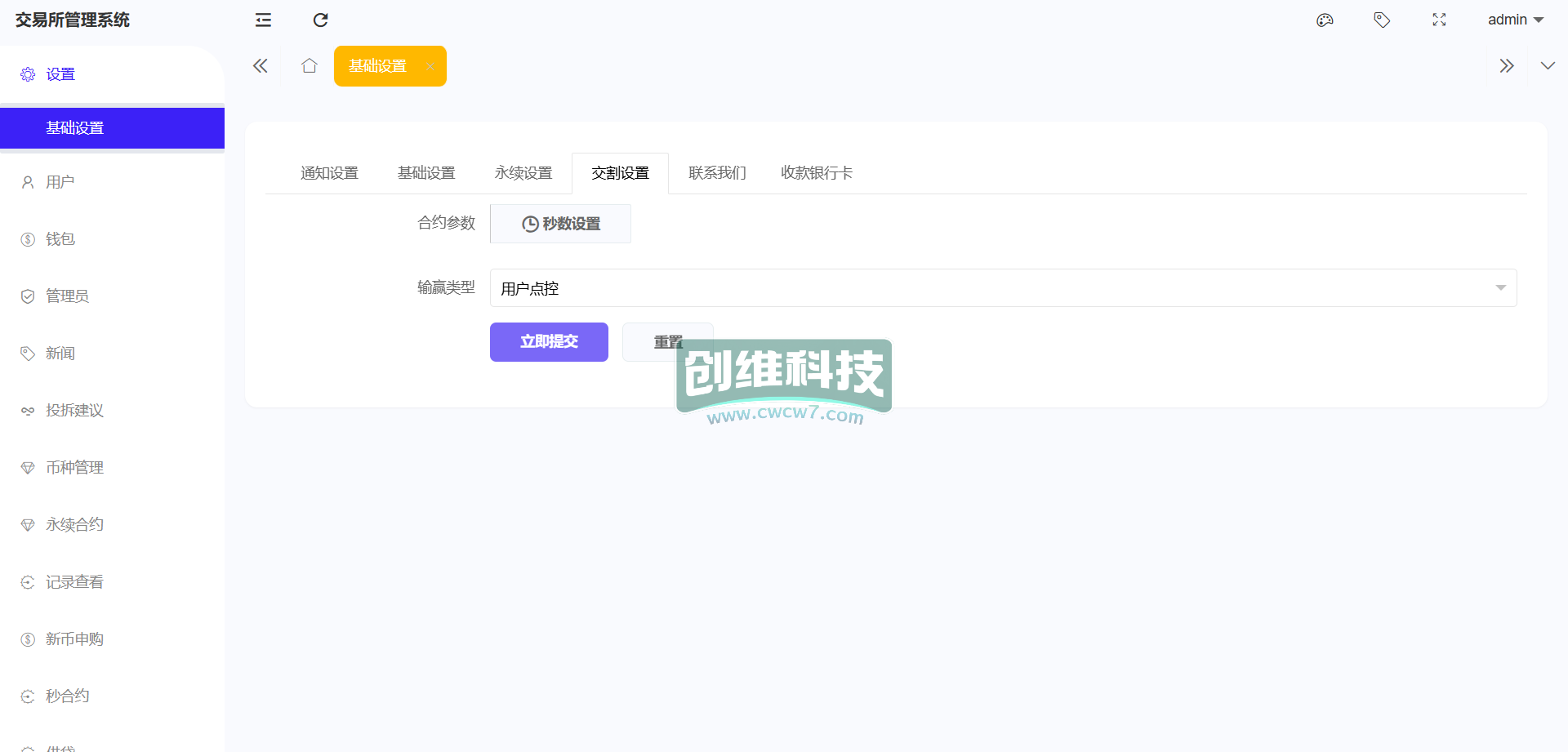The image size is (1568, 752).
Task: Collapse the sidebar with menu fold icon
Action: point(263,20)
